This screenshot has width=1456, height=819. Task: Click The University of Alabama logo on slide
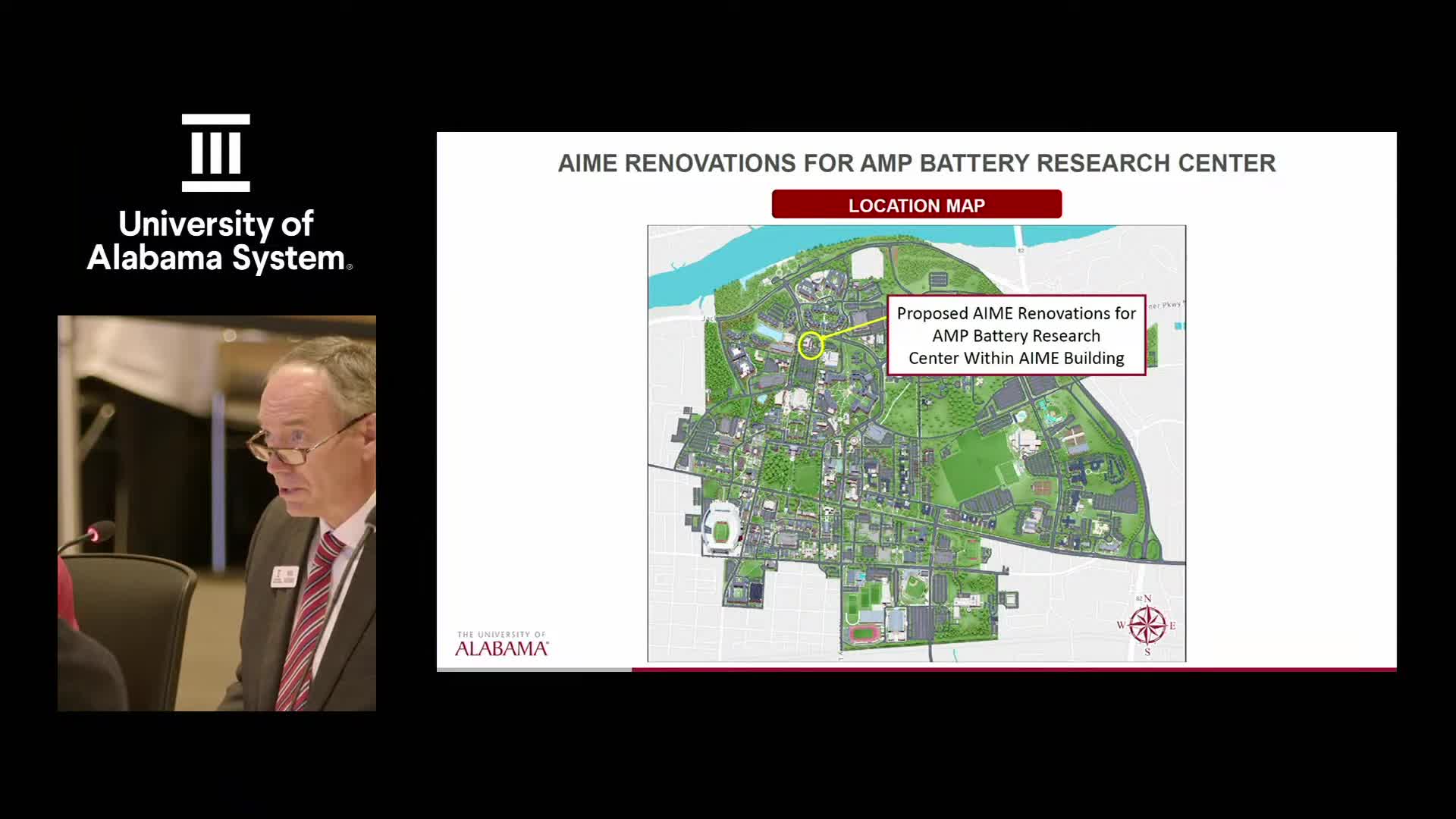(x=501, y=643)
